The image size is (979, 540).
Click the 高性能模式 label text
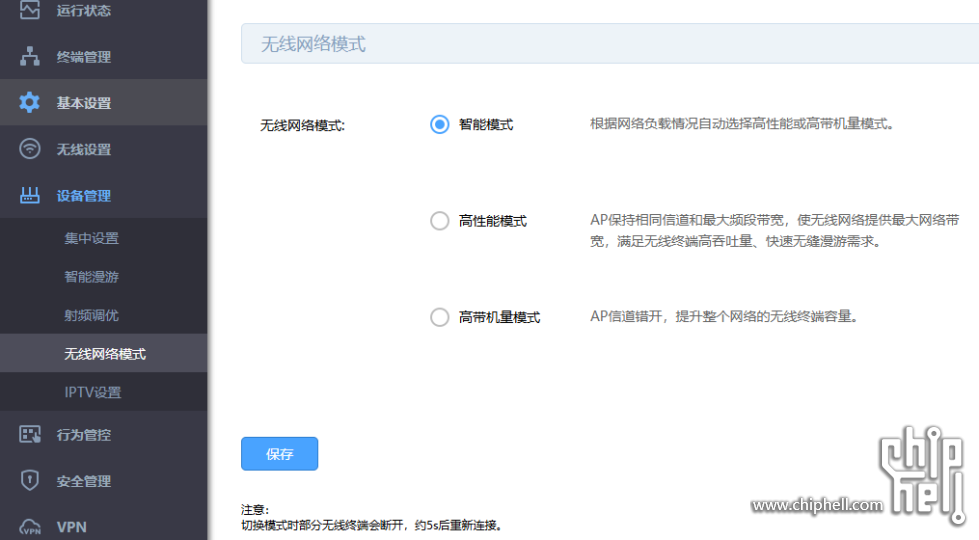pos(493,220)
